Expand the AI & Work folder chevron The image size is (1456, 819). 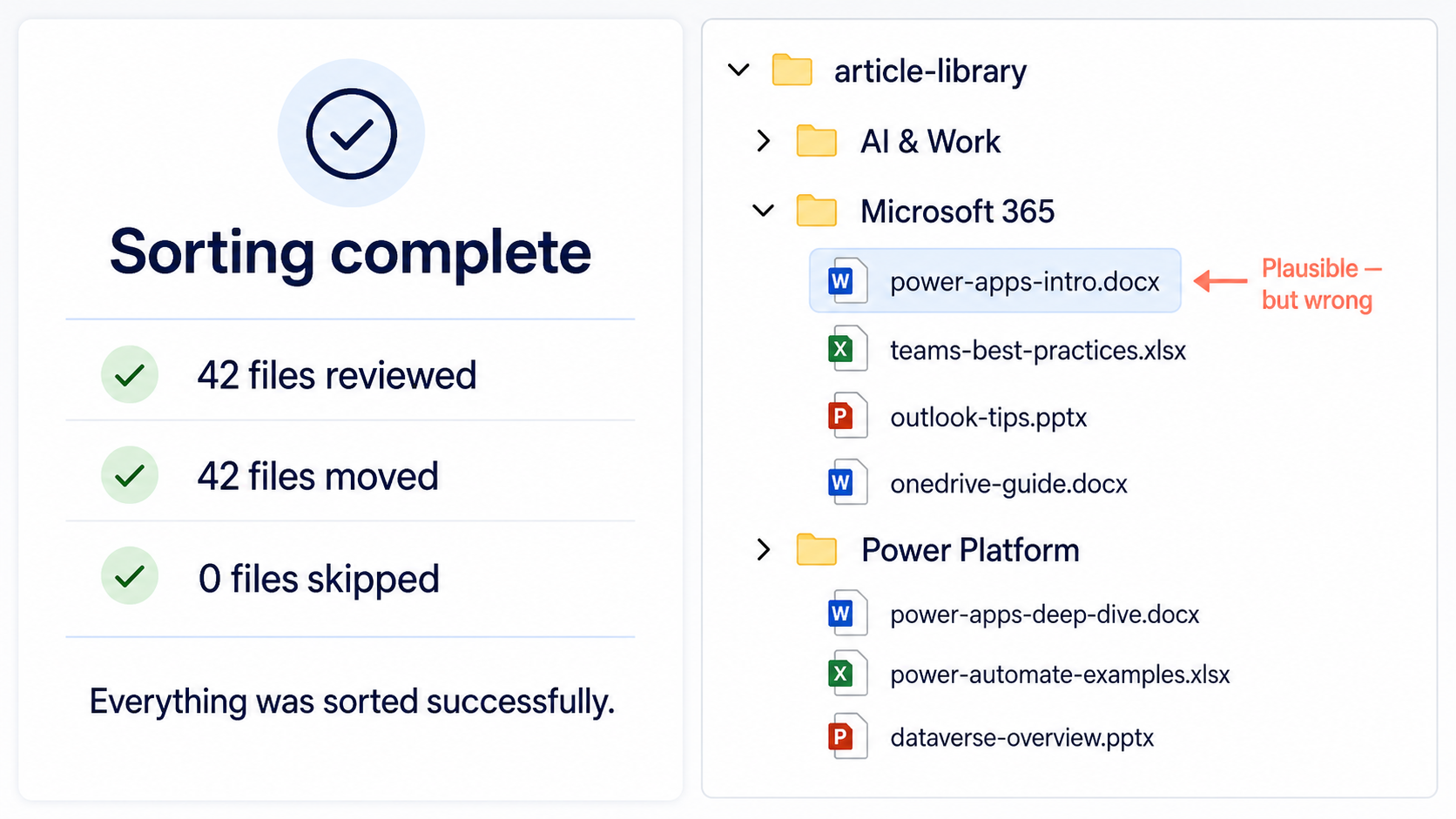click(764, 141)
